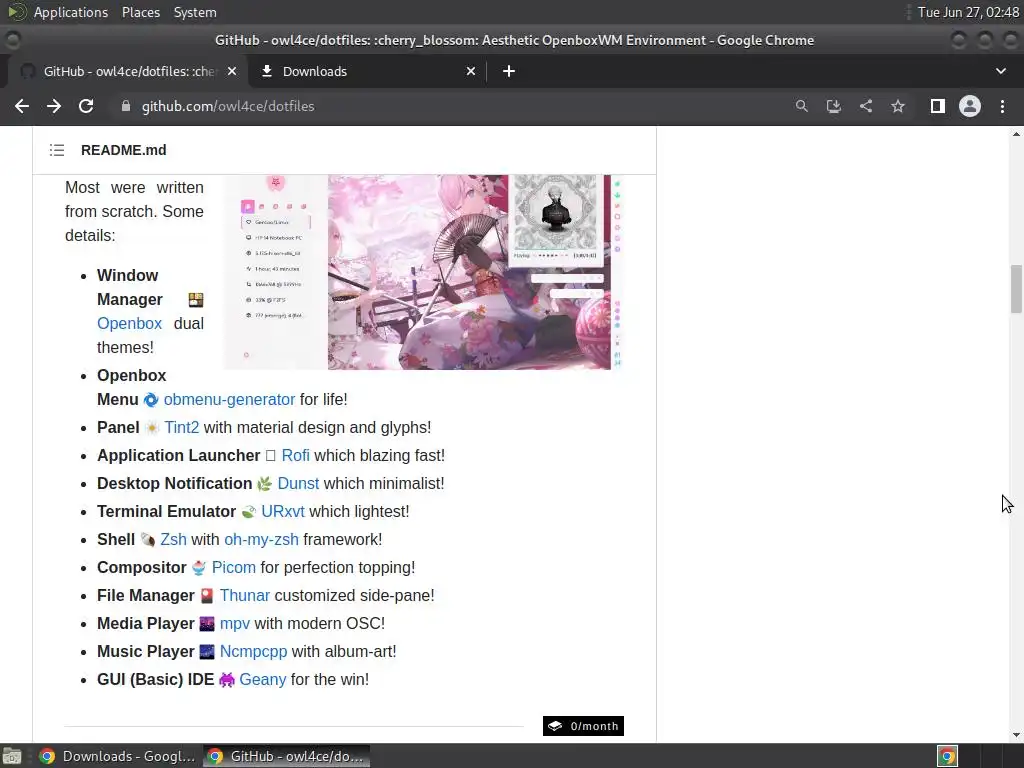Open README outline list icon

[x=57, y=150]
